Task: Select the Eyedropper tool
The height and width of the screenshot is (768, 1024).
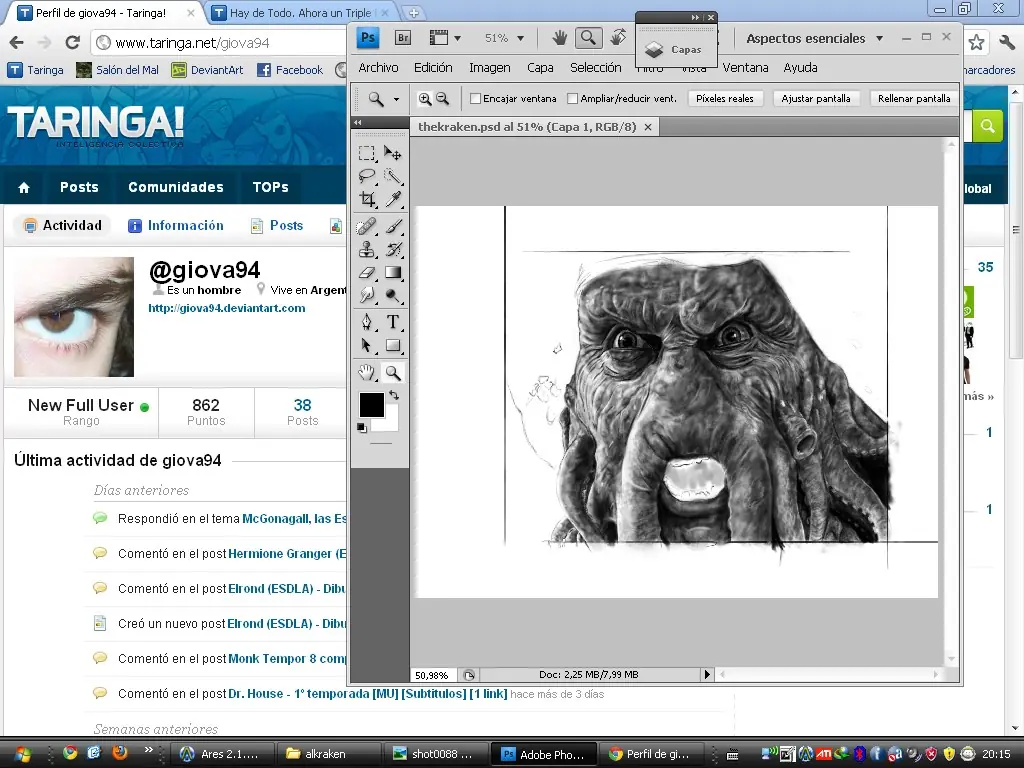Action: [392, 199]
